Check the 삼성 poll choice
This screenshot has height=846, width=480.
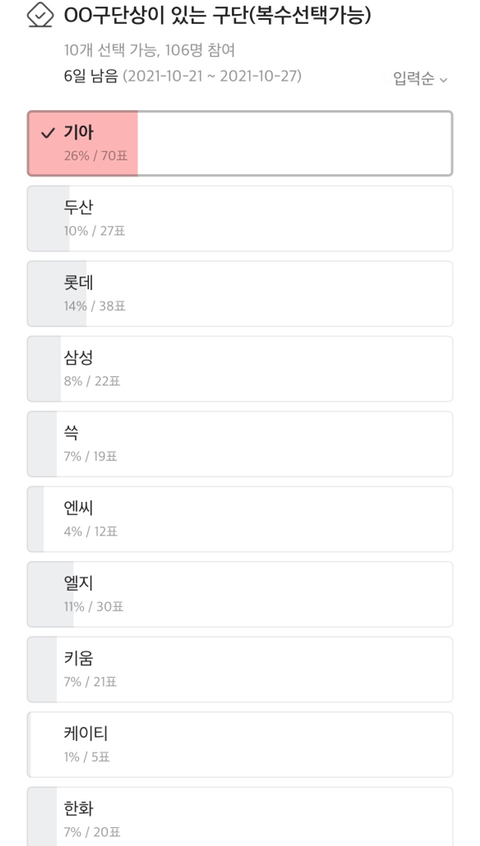tap(240, 369)
